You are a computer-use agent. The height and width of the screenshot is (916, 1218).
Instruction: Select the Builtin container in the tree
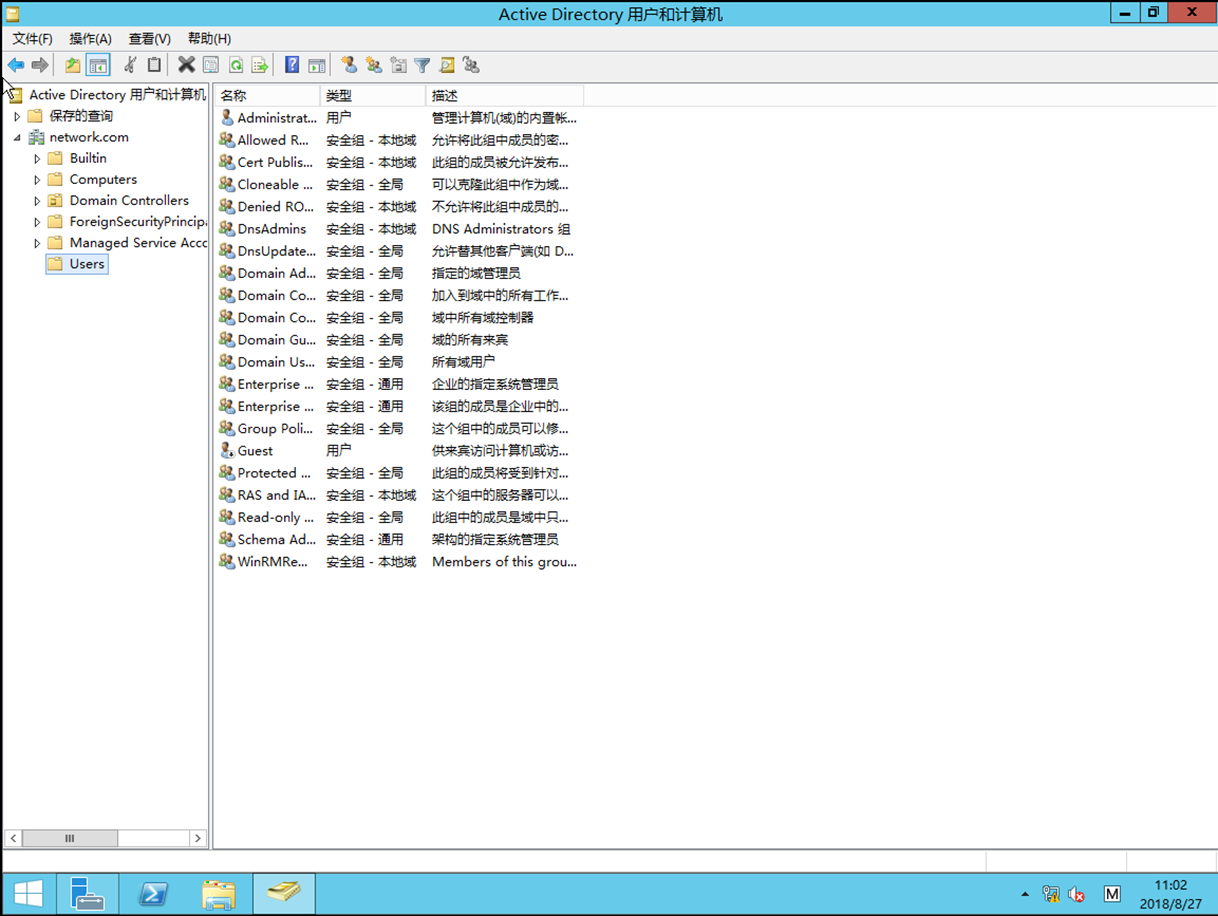pos(88,158)
